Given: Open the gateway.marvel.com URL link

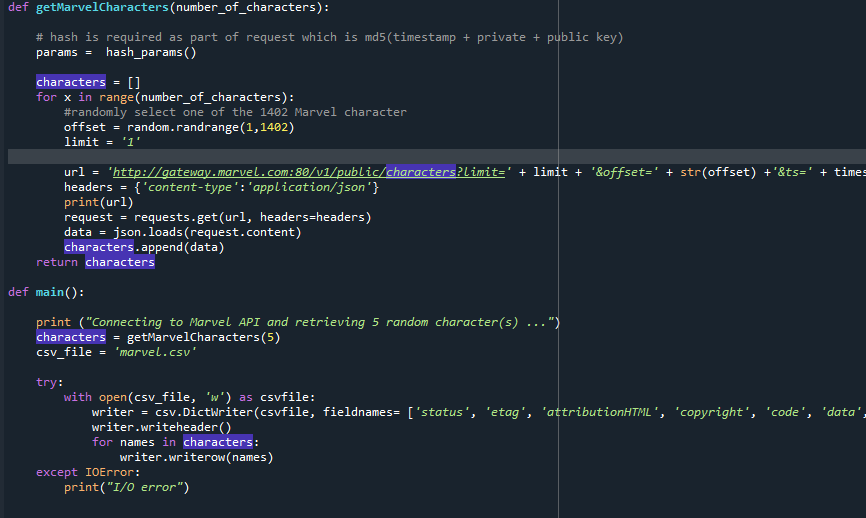Looking at the screenshot, I should tap(309, 172).
